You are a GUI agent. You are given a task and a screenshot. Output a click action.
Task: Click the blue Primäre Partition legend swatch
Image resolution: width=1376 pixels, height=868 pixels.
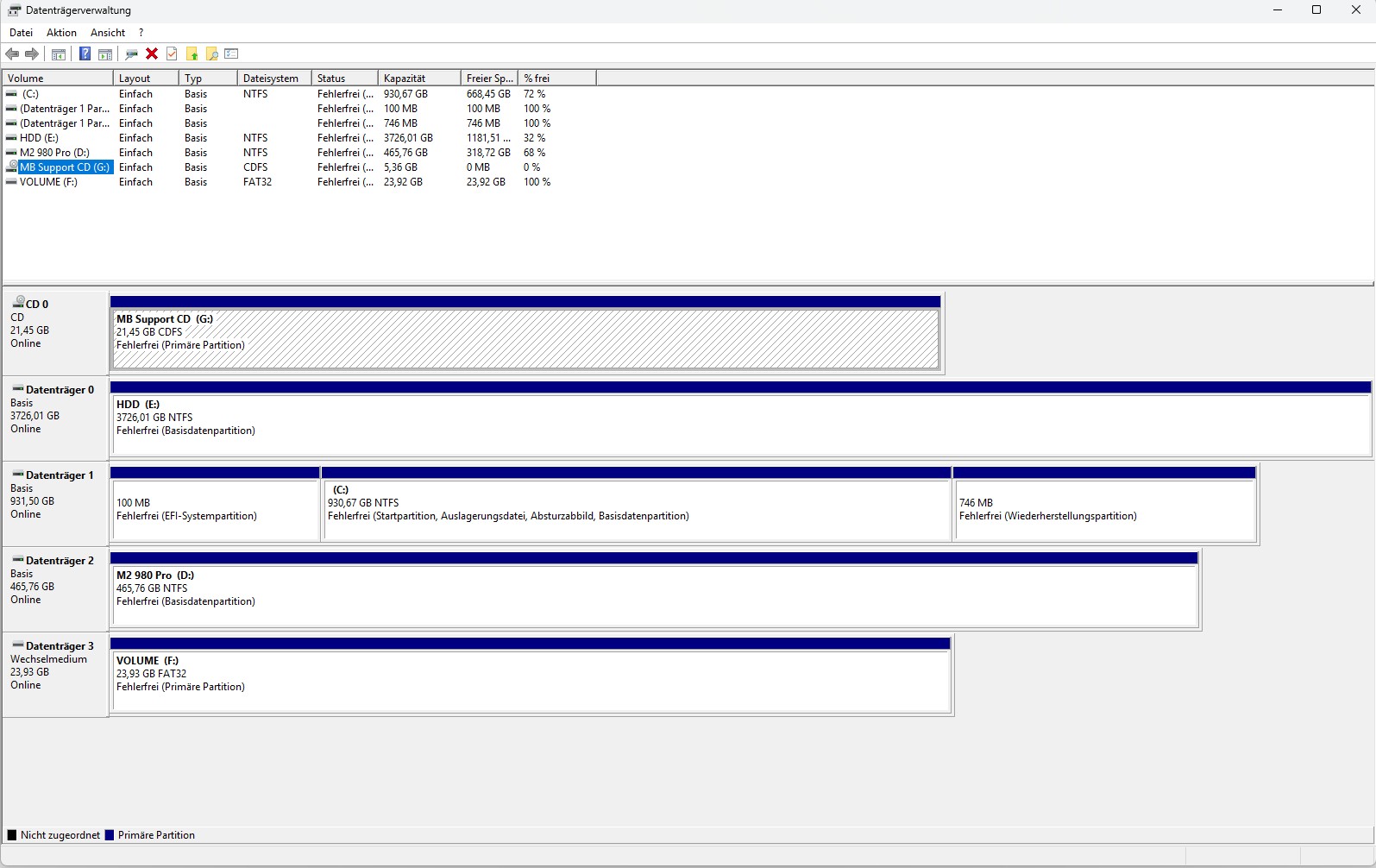coord(110,835)
